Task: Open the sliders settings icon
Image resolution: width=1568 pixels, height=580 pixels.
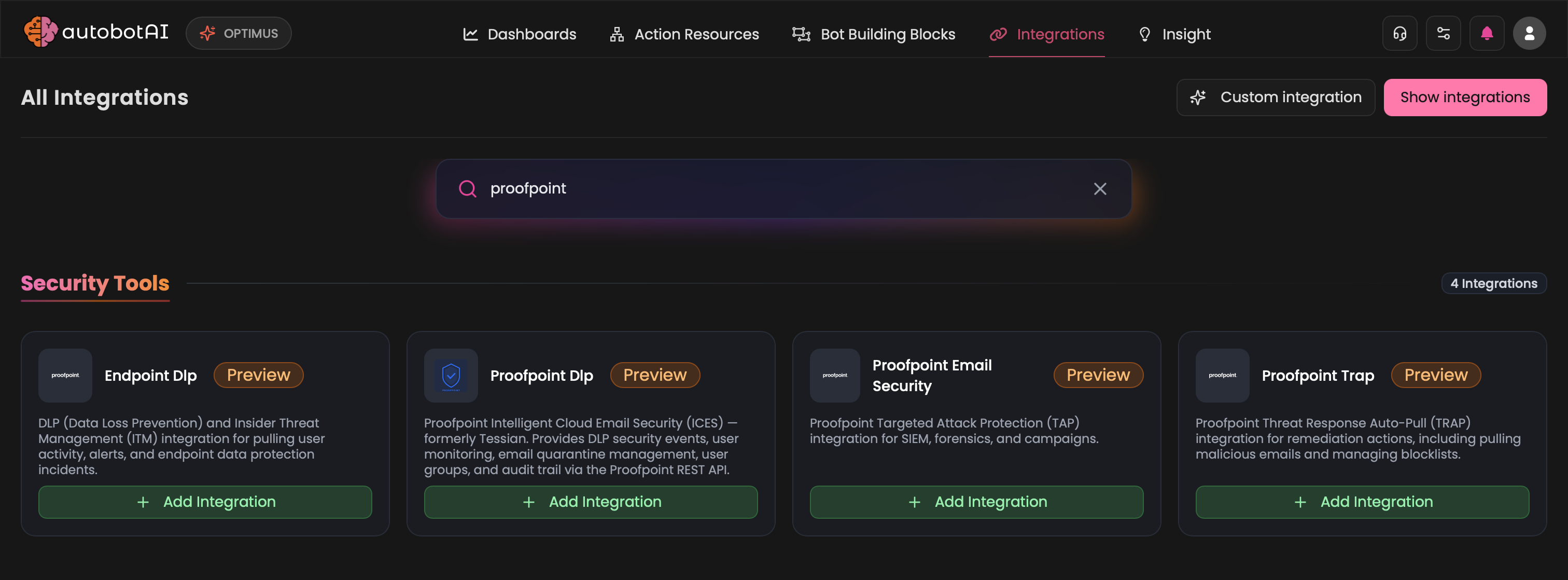Action: tap(1443, 34)
